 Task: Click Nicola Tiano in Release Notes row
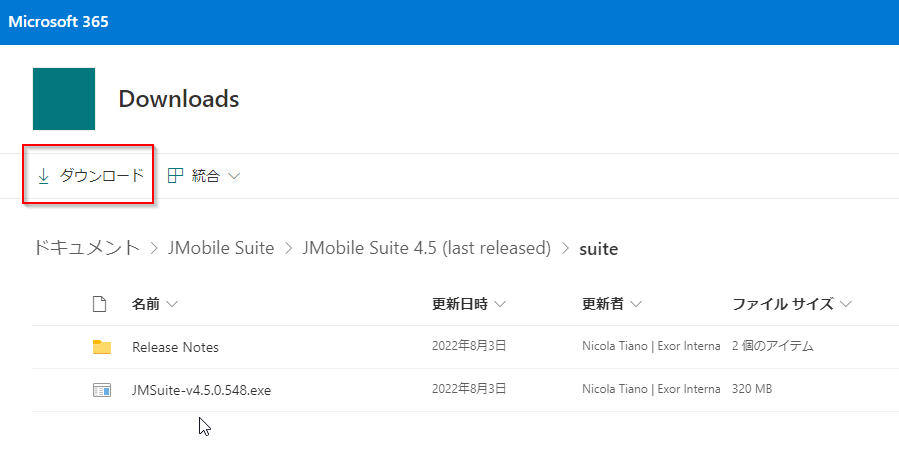pos(651,346)
